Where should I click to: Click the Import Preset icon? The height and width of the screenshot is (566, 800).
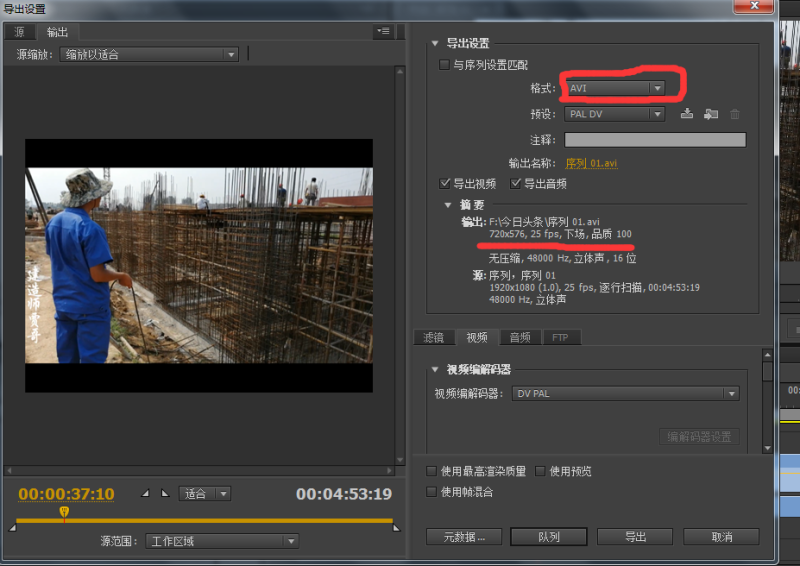tap(711, 114)
